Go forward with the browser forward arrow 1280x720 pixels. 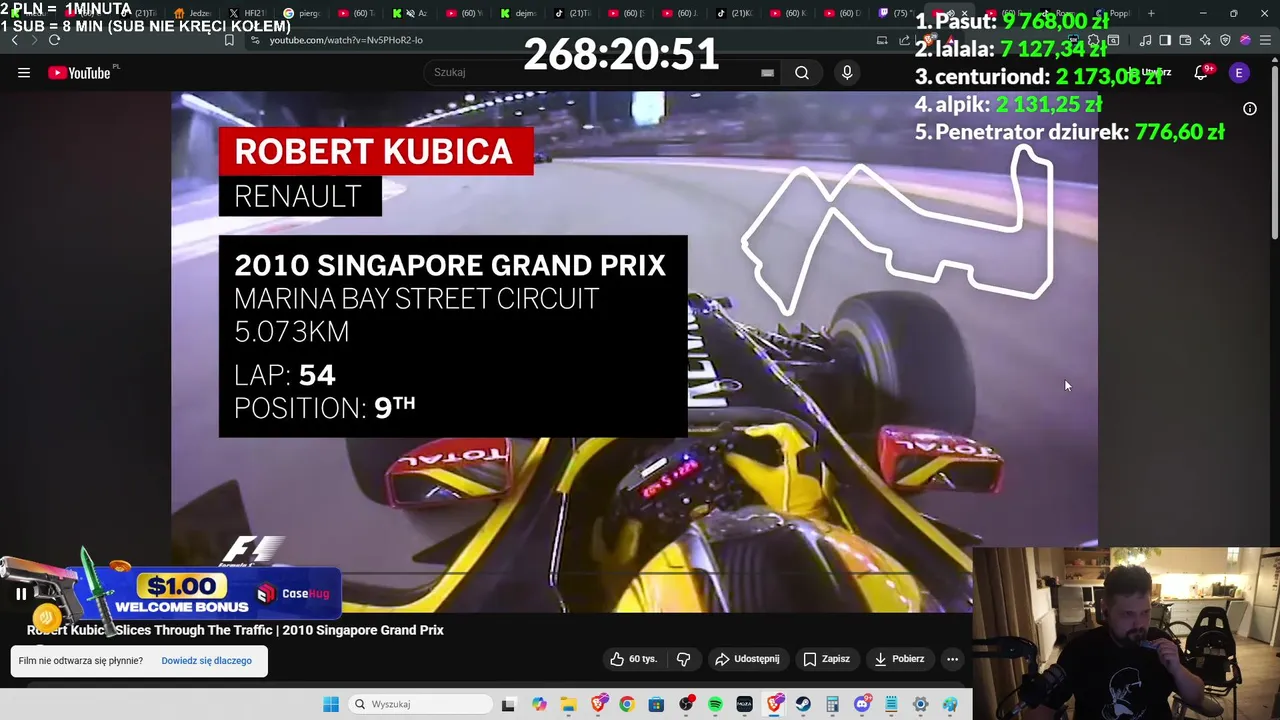(34, 40)
